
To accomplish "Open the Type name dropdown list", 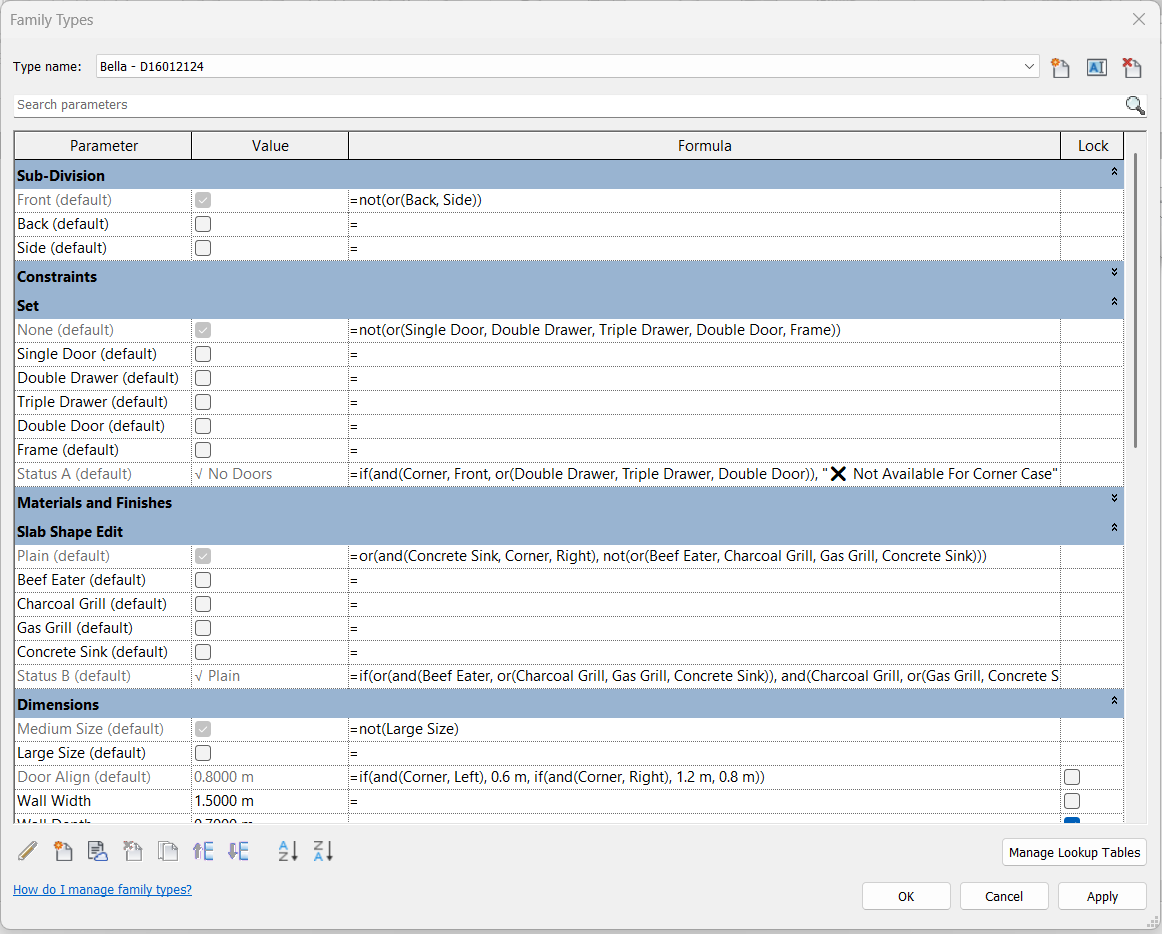I will tap(1030, 67).
